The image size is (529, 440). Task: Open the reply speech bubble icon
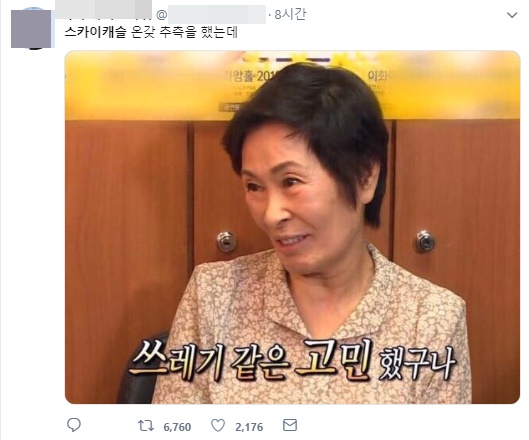(x=74, y=425)
